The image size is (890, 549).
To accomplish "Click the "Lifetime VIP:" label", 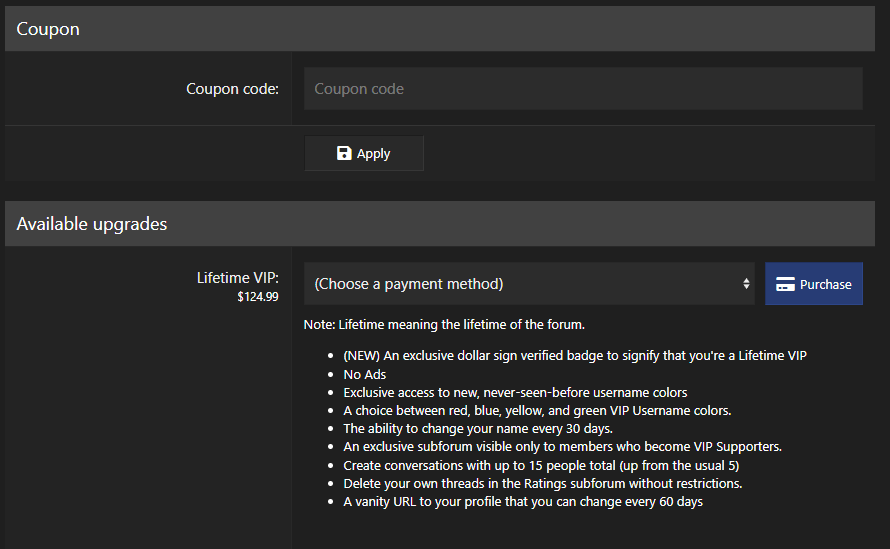I will [x=237, y=277].
